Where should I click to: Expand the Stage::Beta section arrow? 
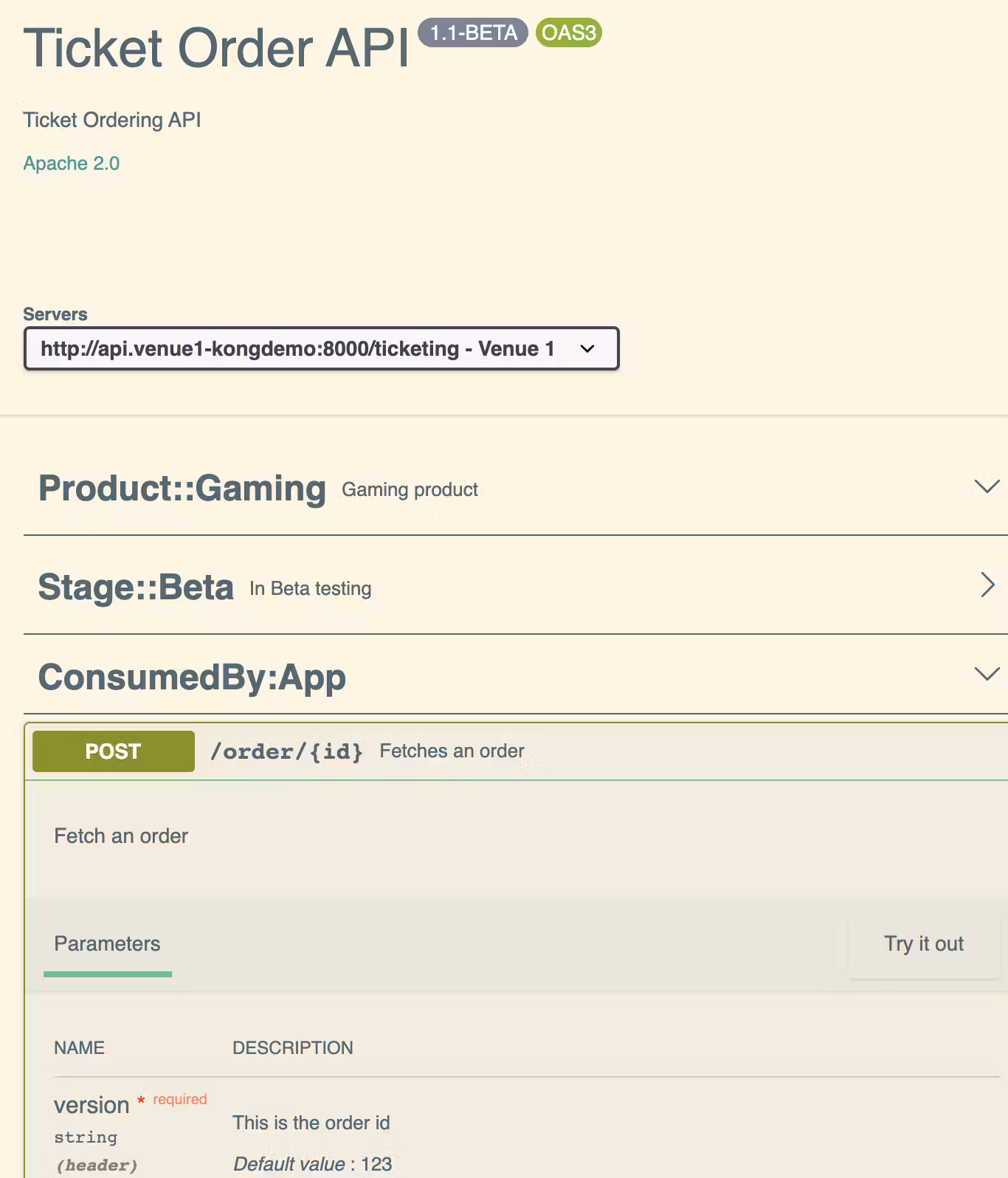click(x=987, y=585)
